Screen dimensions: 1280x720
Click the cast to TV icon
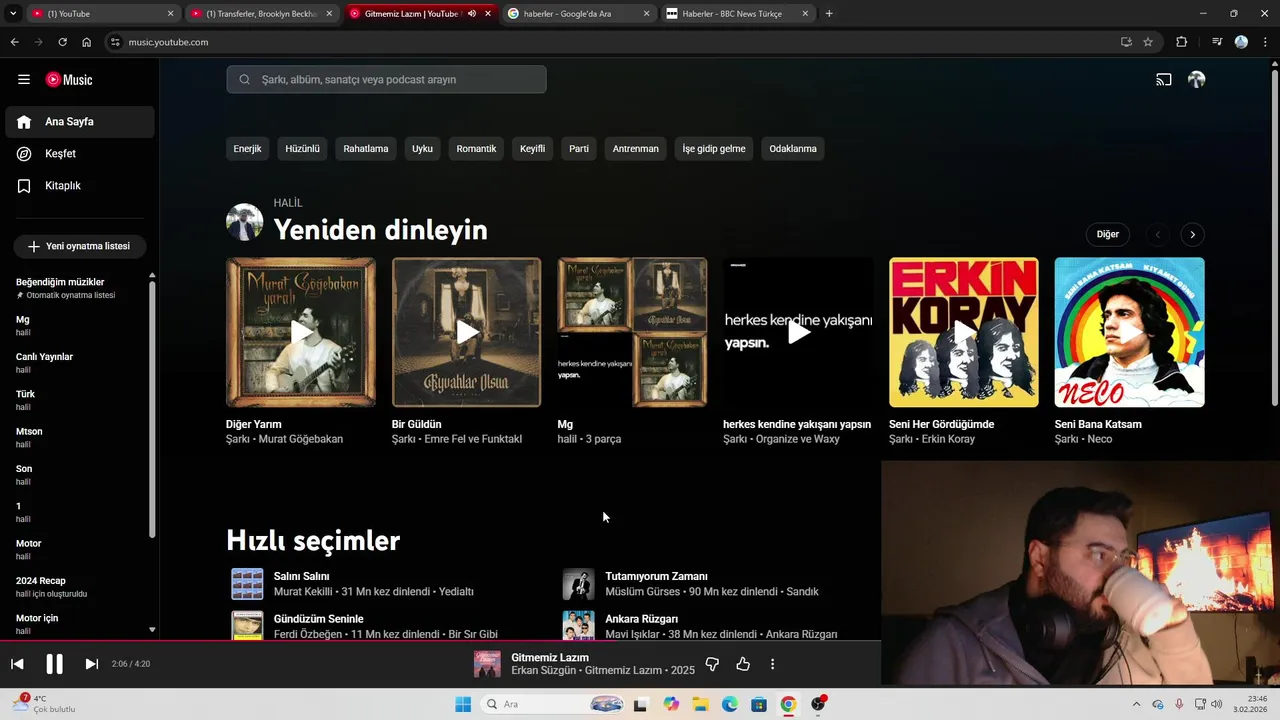tap(1164, 80)
